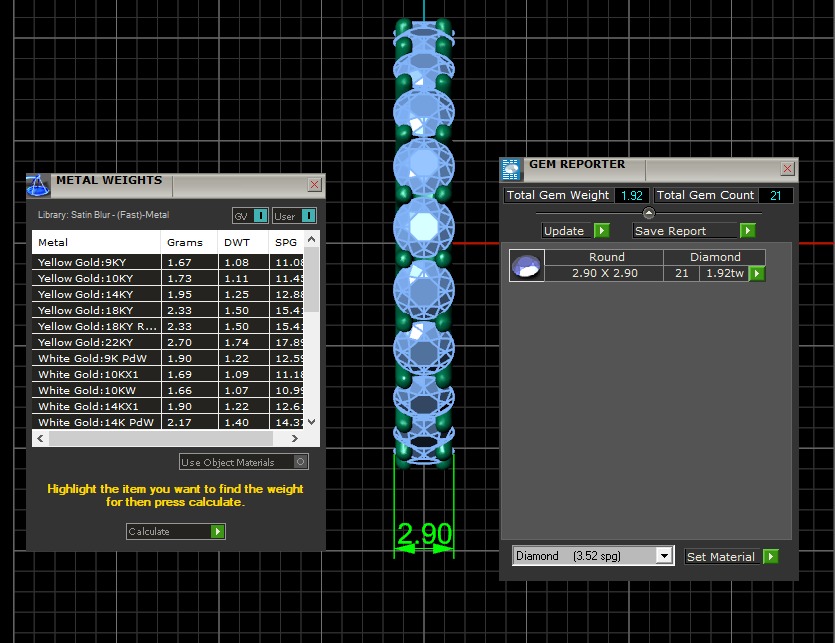Click the 1.92tw weight cell
Viewport: 835px width, 643px height.
tap(725, 273)
